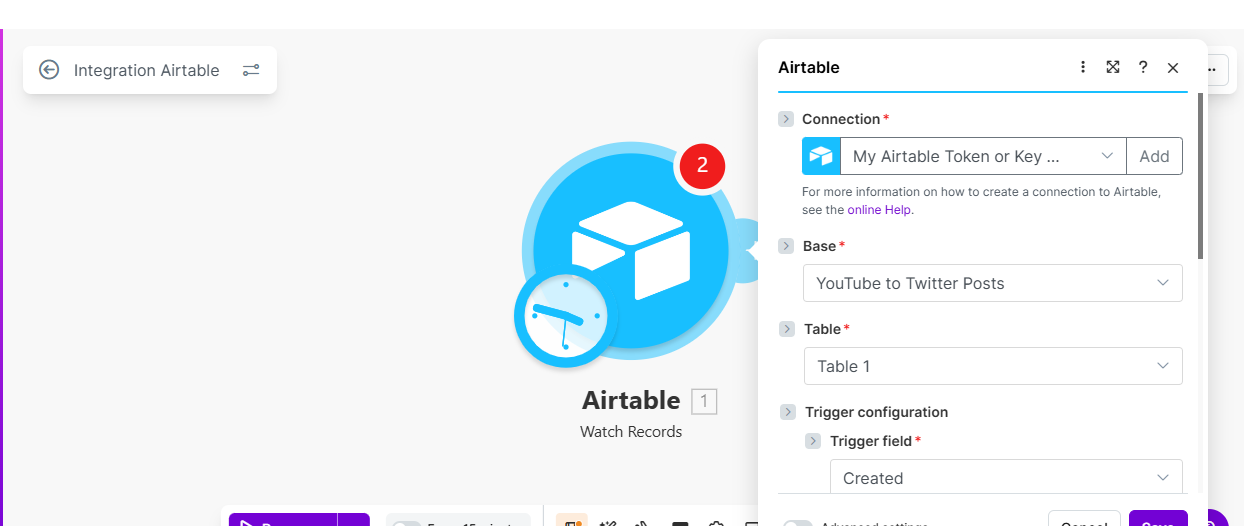Viewport: 1244px width, 526px height.
Task: Open the online Help link
Action: pyautogui.click(x=879, y=210)
